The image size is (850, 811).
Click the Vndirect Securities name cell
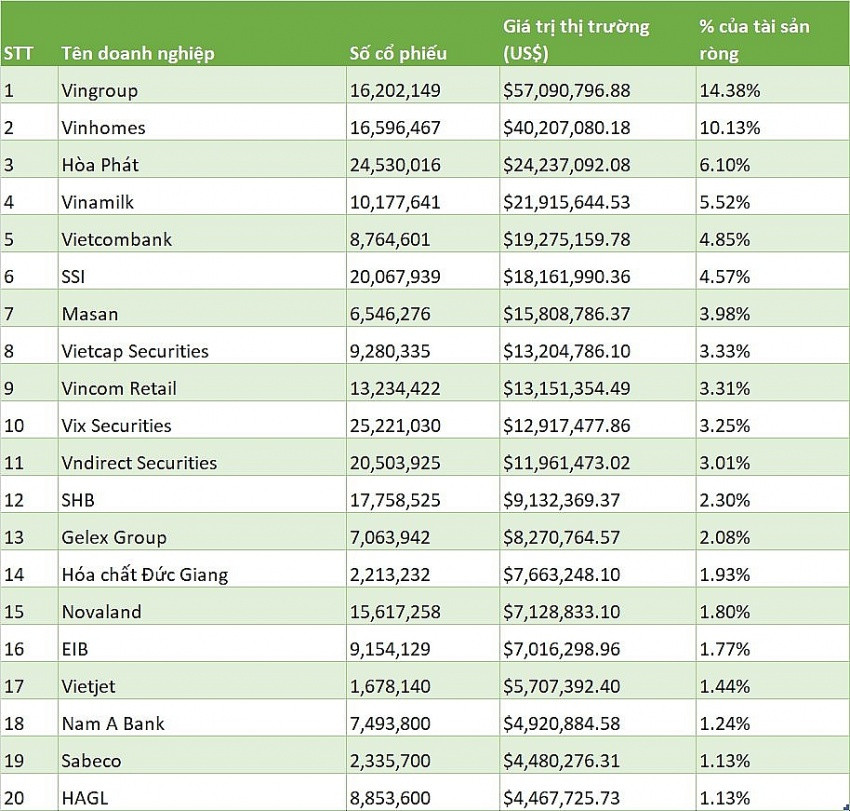202,463
